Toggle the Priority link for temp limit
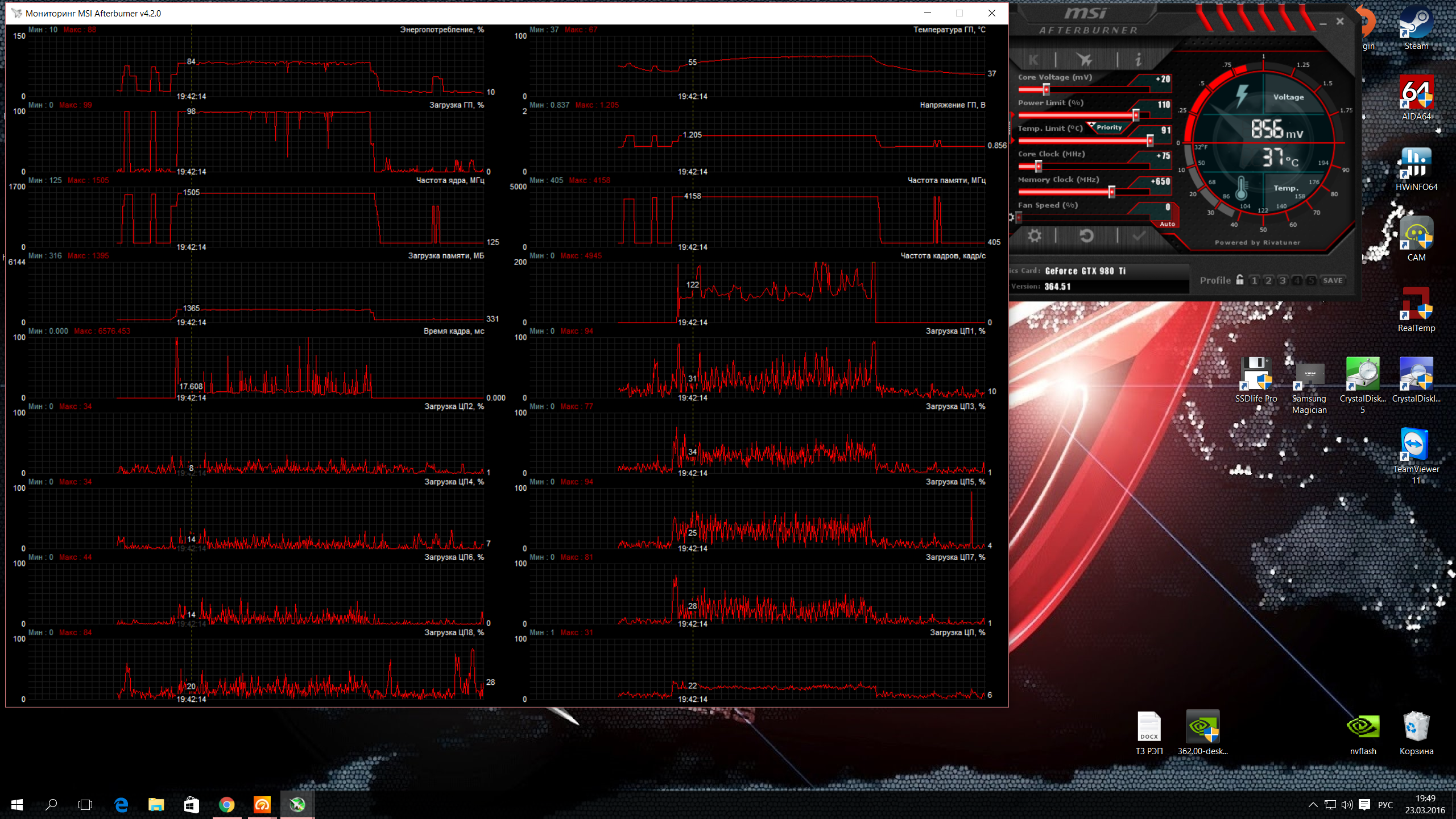 [1108, 127]
